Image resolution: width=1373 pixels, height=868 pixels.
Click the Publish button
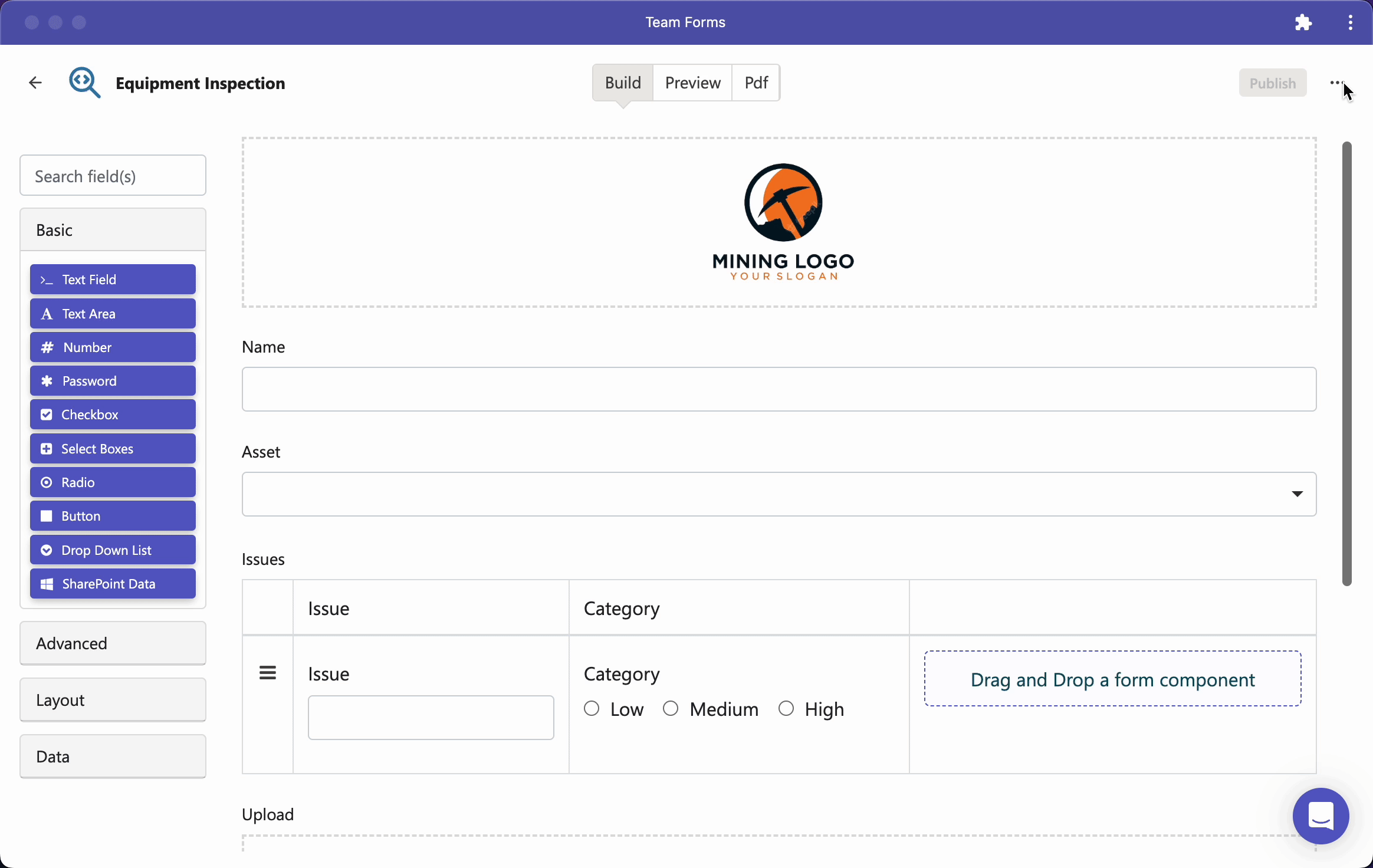coord(1273,83)
